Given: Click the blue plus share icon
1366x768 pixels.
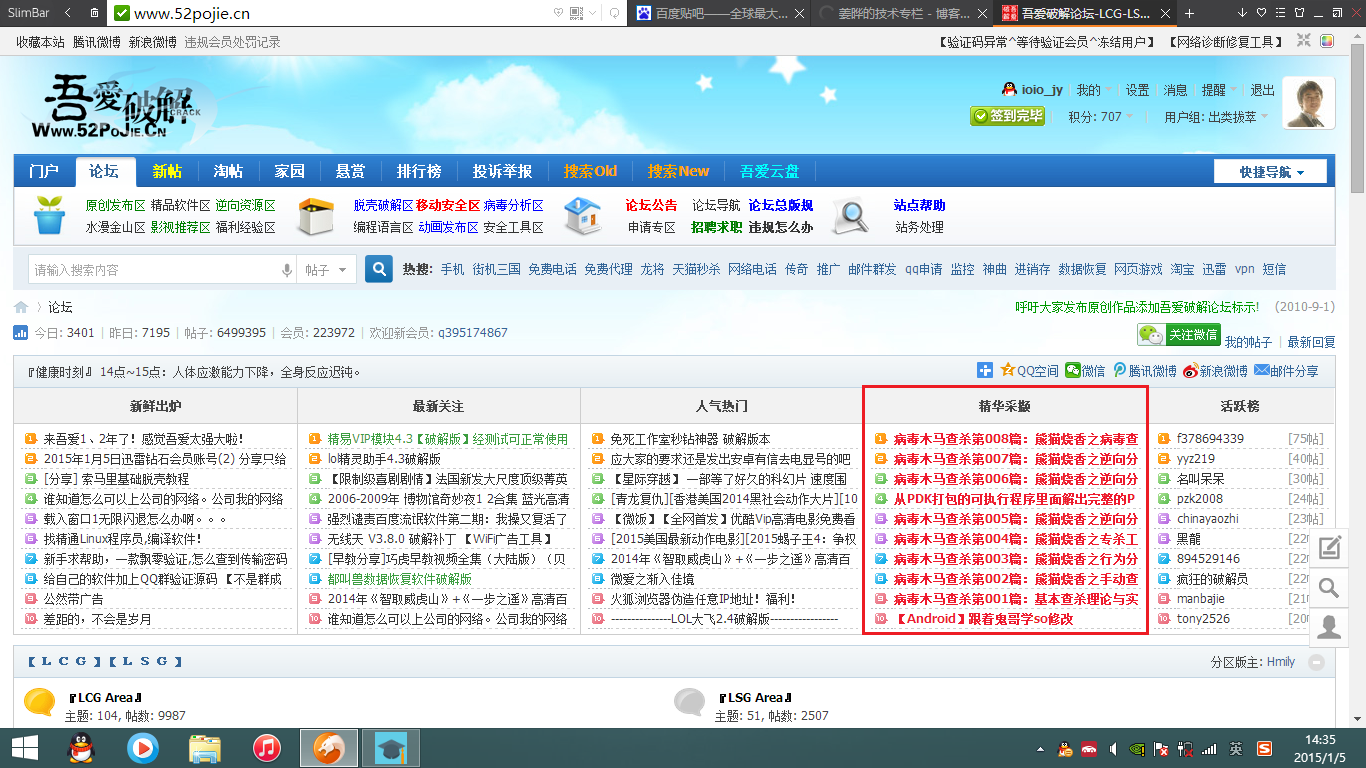Looking at the screenshot, I should (985, 370).
